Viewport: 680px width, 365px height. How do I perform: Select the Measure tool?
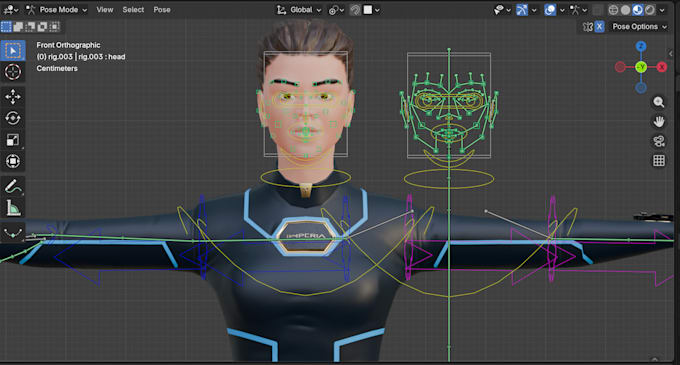pos(13,208)
